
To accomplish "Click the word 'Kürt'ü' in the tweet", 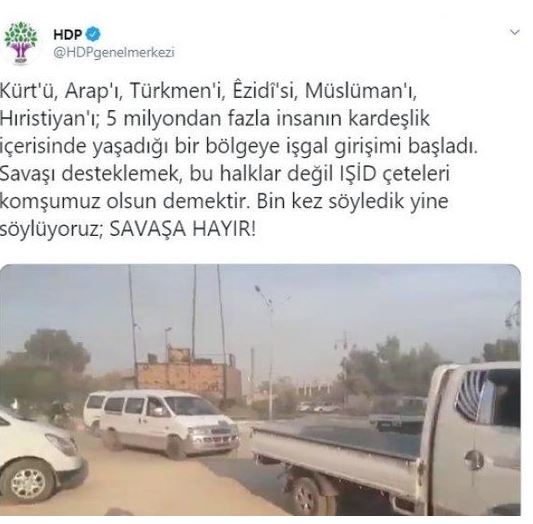I will [x=27, y=91].
